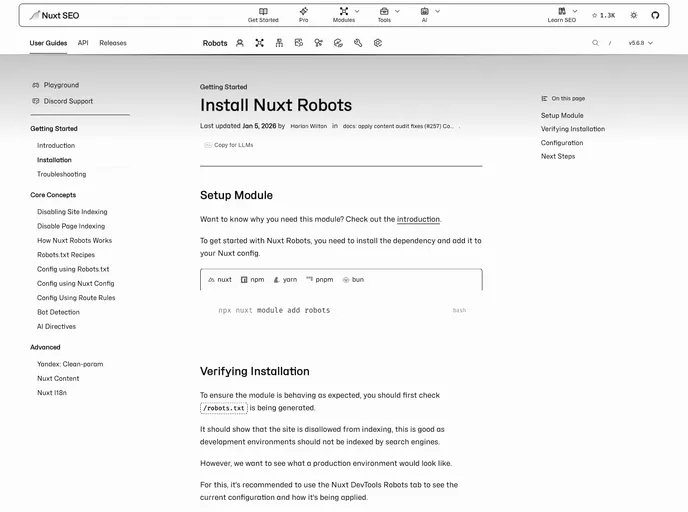The height and width of the screenshot is (512, 688).
Task: Click the wrench utilities module icon
Action: (x=358, y=43)
